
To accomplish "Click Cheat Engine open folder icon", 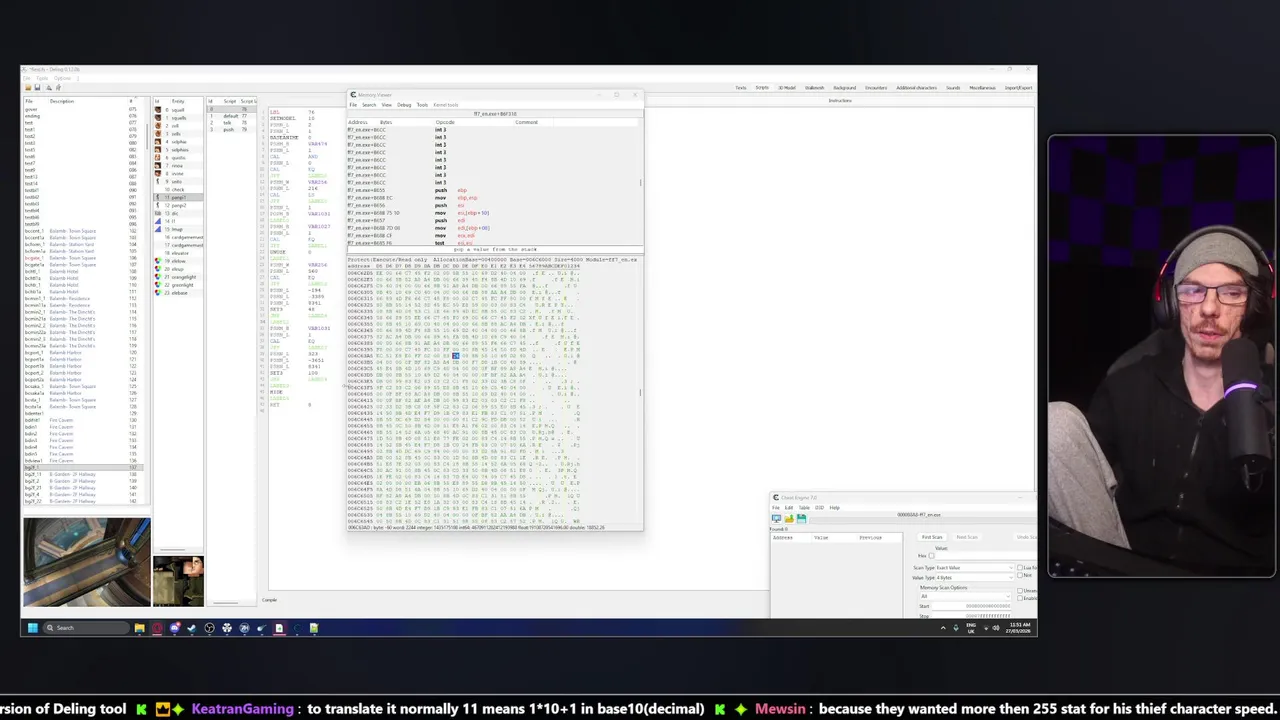I will [x=789, y=518].
